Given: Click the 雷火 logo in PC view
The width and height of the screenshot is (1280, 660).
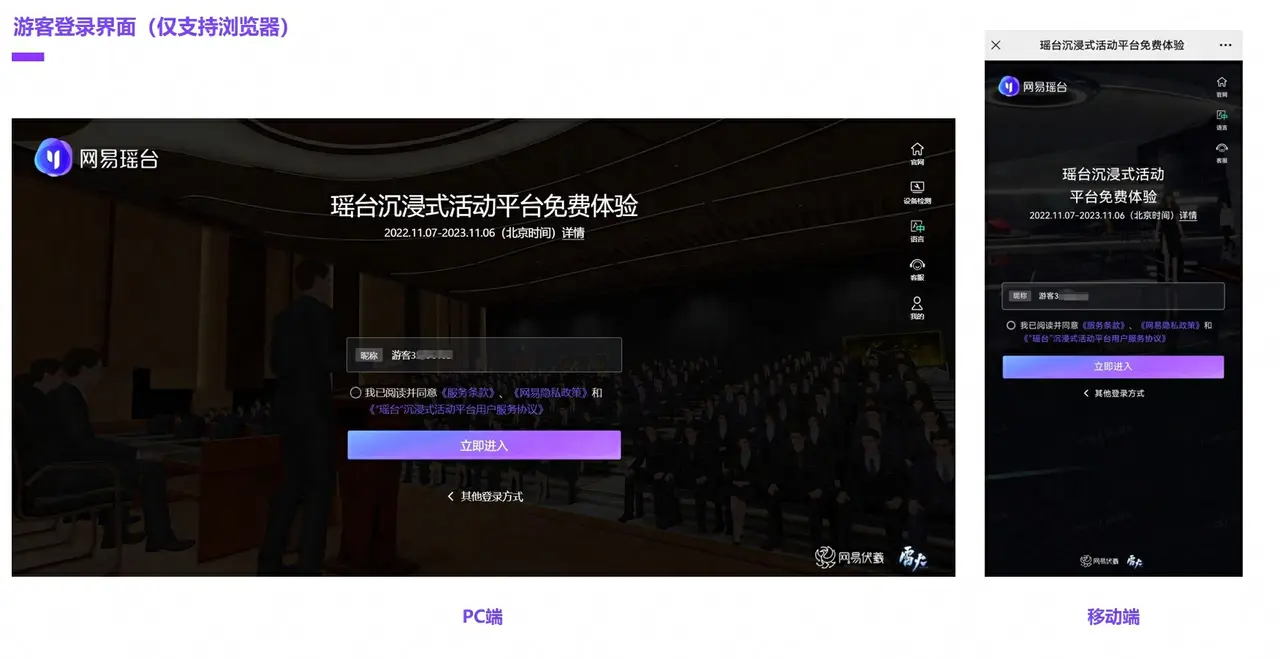Looking at the screenshot, I should (913, 557).
